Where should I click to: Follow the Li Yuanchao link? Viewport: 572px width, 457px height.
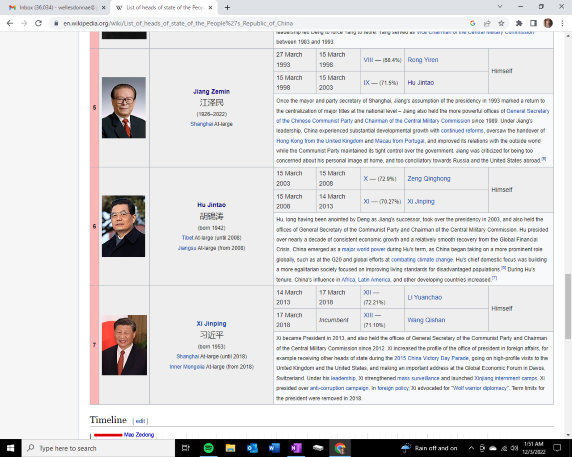tap(425, 298)
